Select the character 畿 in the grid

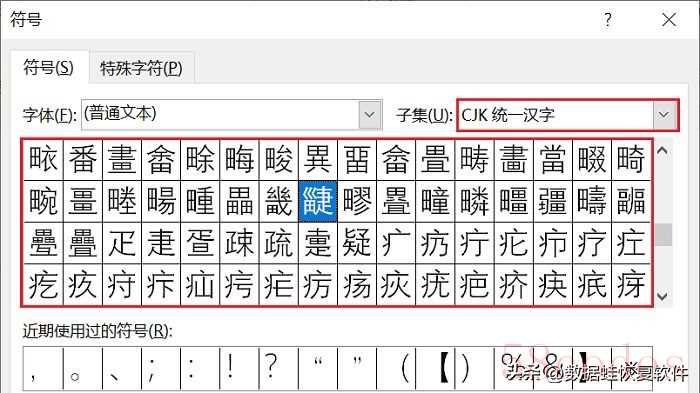279,201
